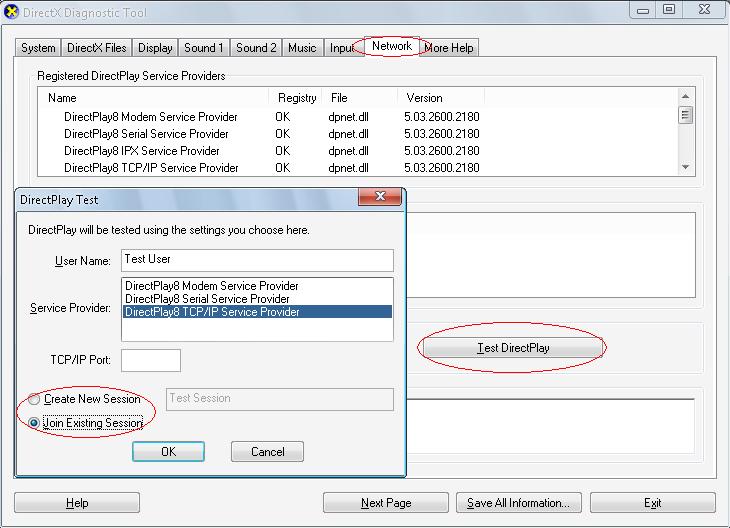Click the Test Session name field
The height and width of the screenshot is (528, 730).
[x=280, y=399]
